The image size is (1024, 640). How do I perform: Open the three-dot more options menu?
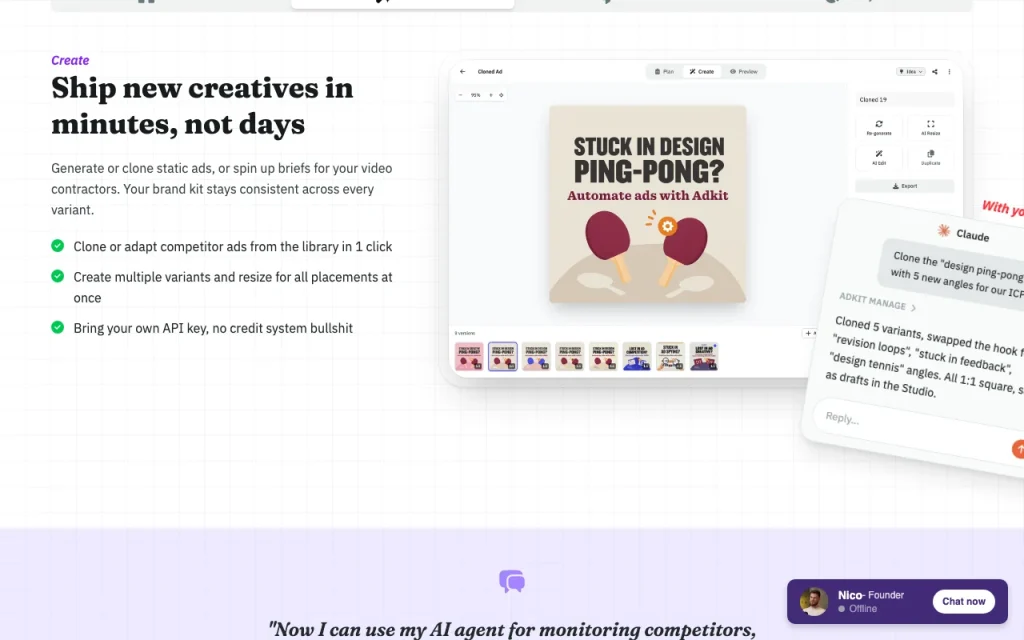tap(950, 72)
